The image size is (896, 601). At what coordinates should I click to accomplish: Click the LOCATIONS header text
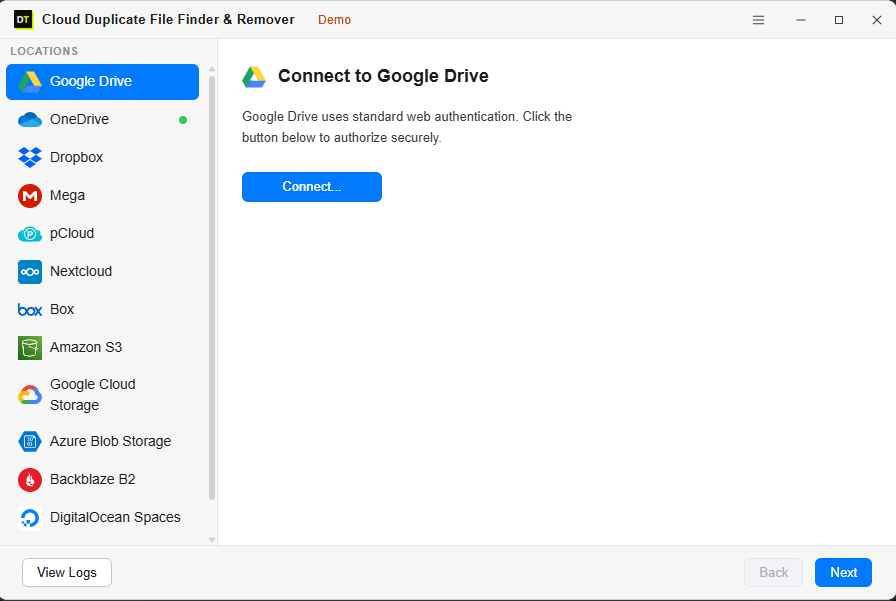point(44,51)
